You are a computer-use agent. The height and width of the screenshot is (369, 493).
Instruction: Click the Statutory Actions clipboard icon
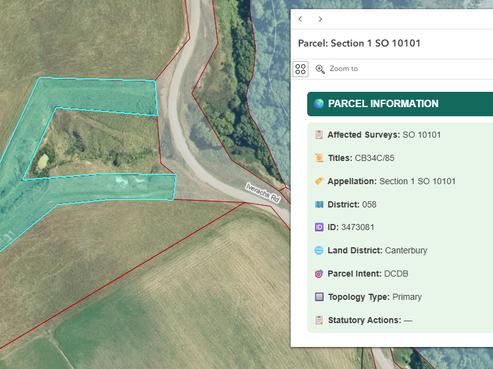click(x=319, y=320)
